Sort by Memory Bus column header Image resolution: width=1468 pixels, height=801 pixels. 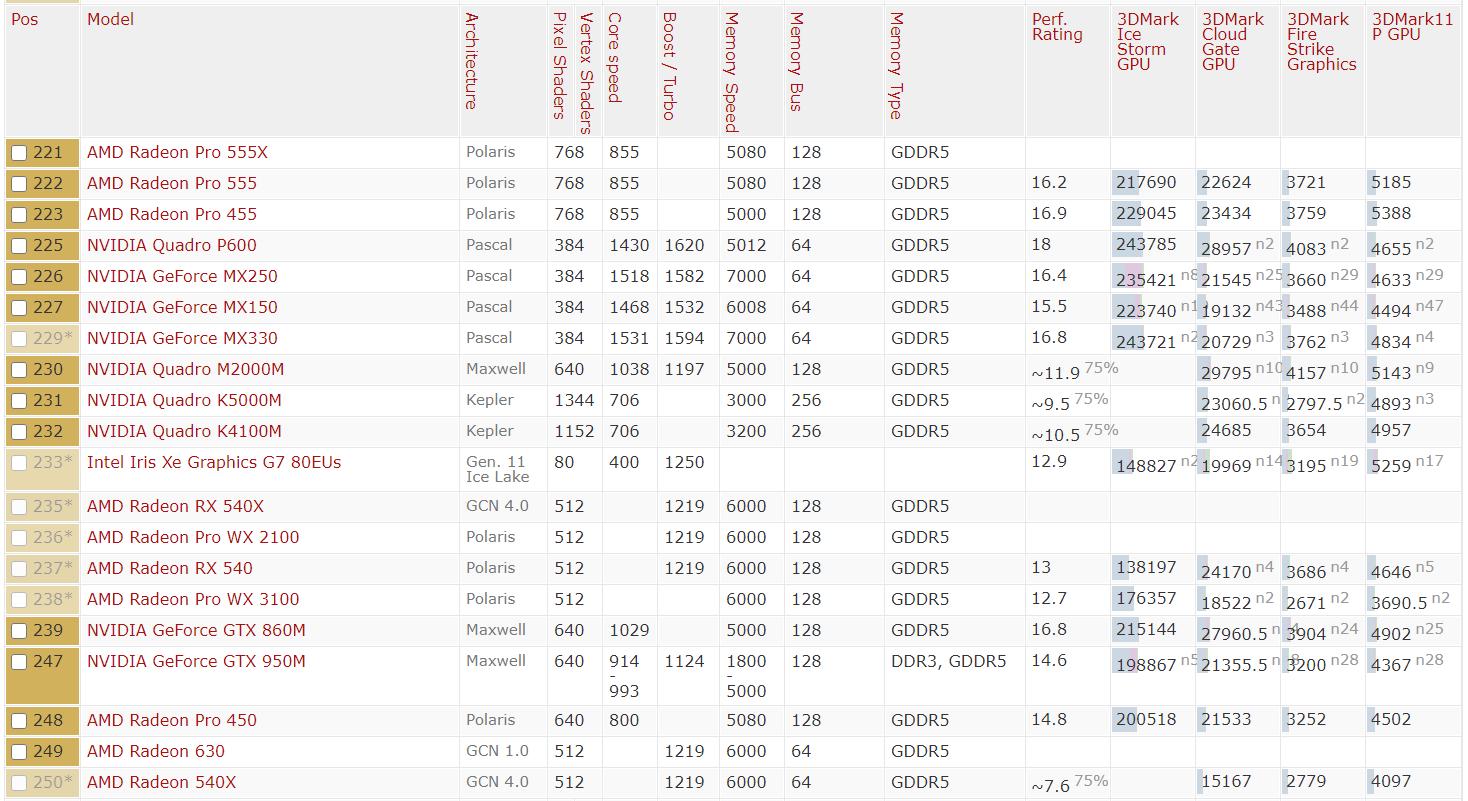[796, 61]
